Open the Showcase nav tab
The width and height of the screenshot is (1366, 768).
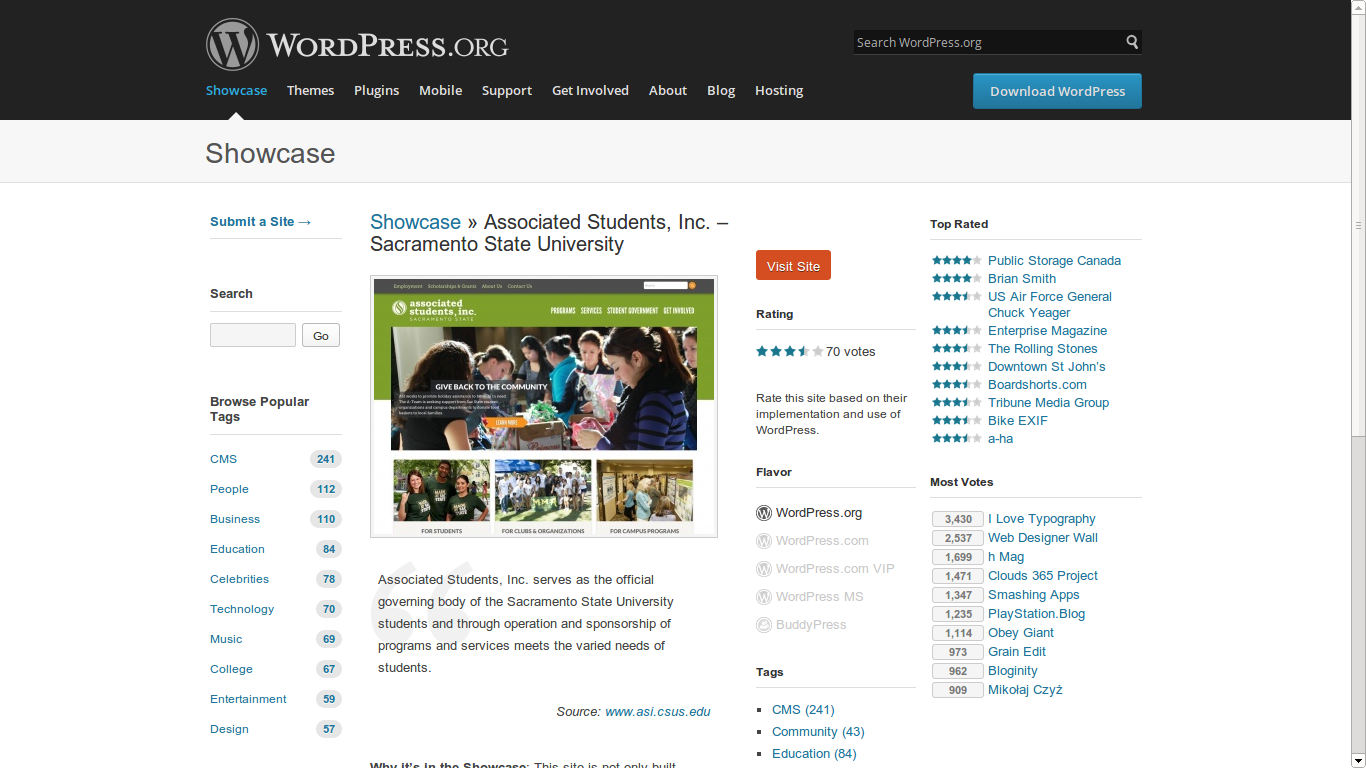click(x=236, y=90)
